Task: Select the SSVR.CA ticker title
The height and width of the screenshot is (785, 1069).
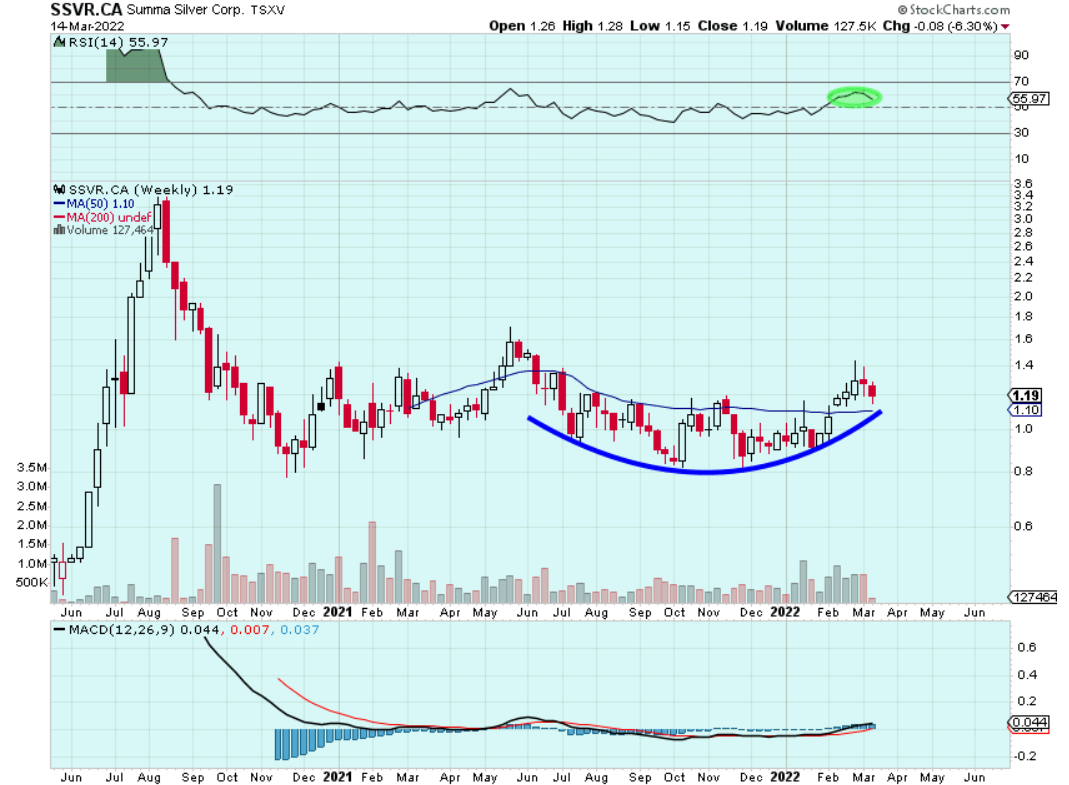Action: pos(86,10)
